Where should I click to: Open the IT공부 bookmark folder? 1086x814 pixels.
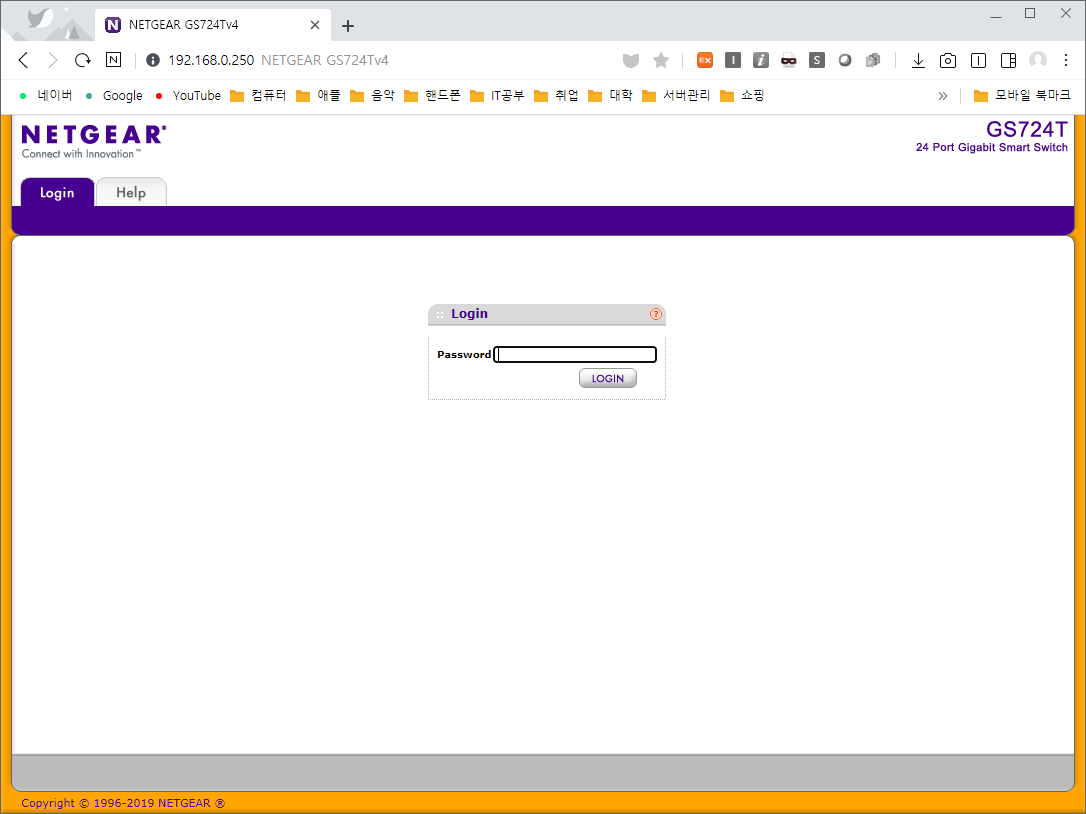(x=497, y=96)
